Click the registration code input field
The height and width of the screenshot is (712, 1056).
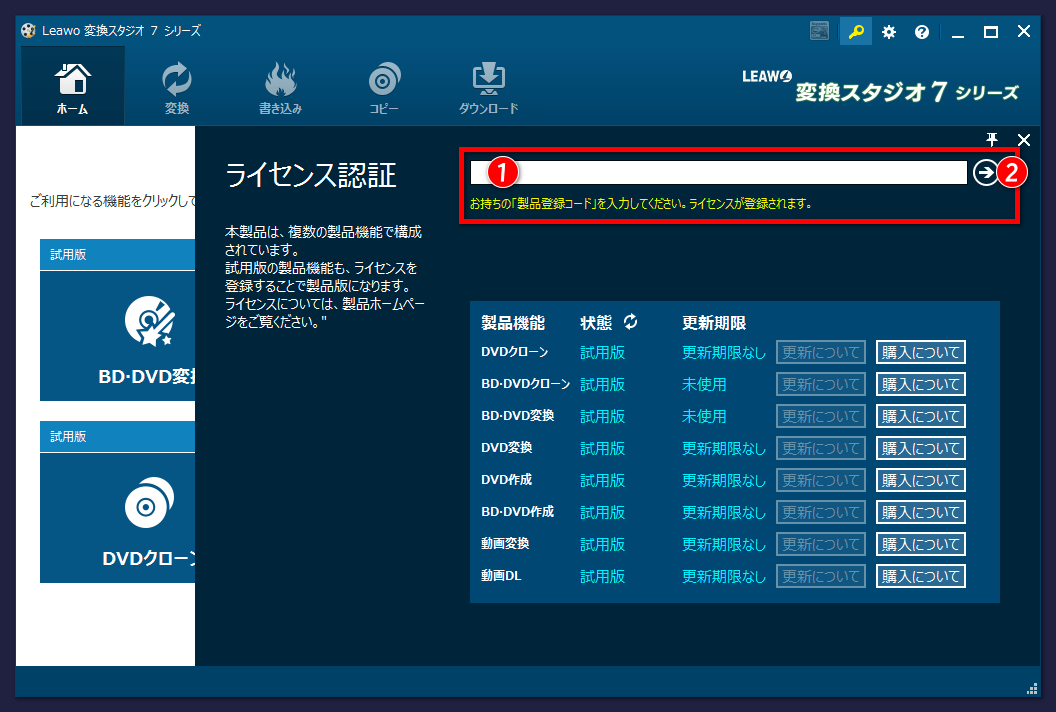pos(719,172)
